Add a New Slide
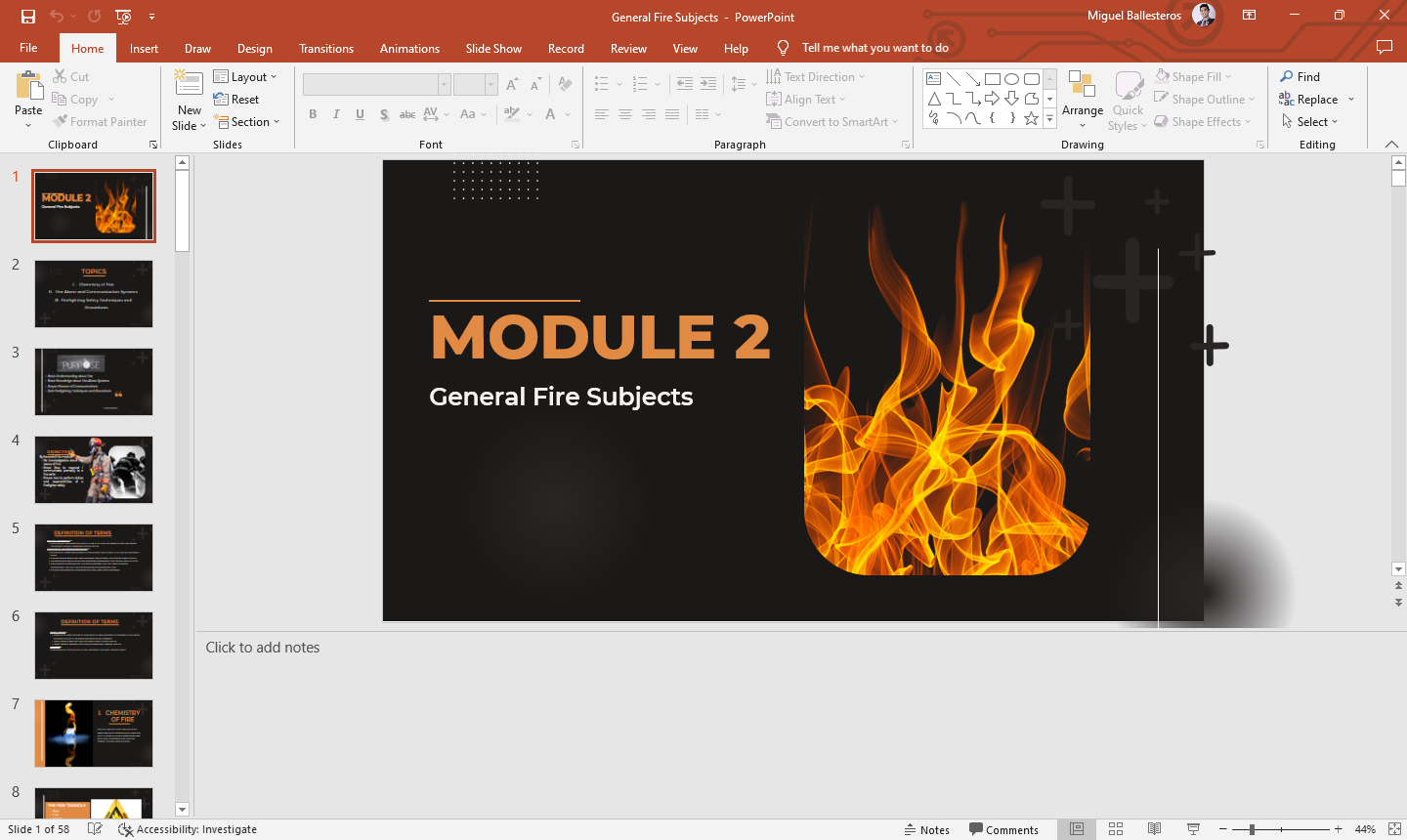The image size is (1407, 840). pyautogui.click(x=189, y=100)
